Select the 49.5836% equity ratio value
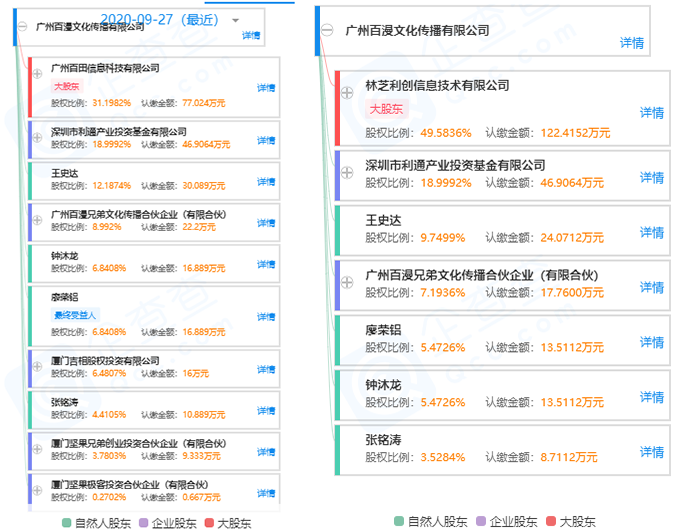The height and width of the screenshot is (530, 682). coord(446,133)
